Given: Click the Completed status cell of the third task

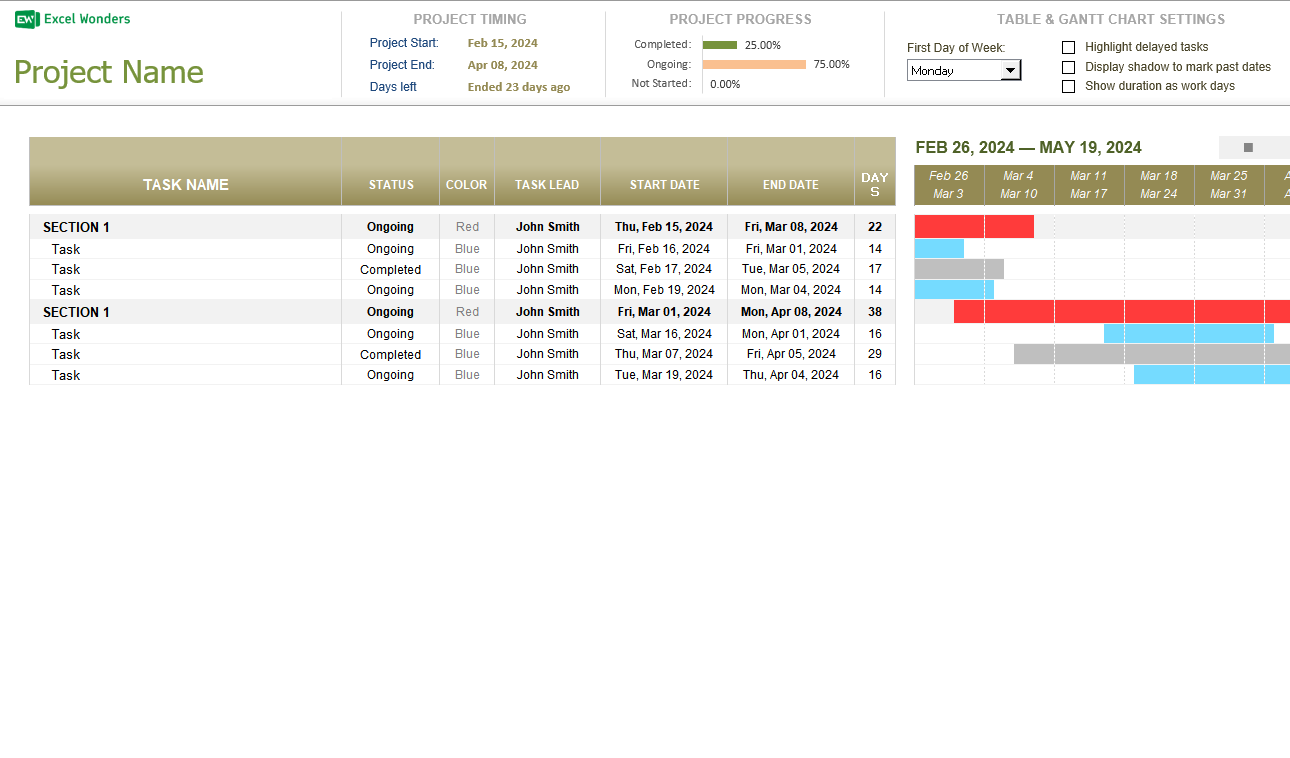Looking at the screenshot, I should (390, 269).
